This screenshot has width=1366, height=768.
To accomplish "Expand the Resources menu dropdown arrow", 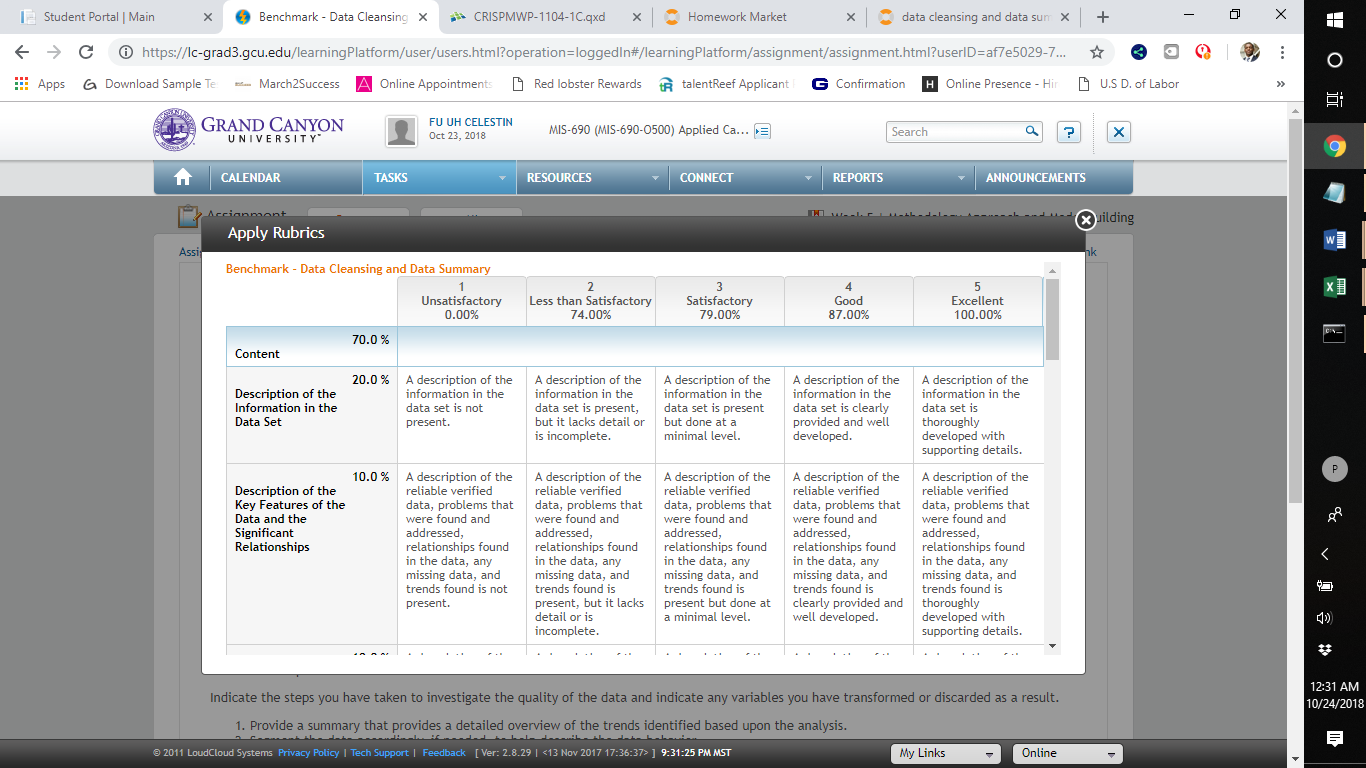I will [655, 178].
